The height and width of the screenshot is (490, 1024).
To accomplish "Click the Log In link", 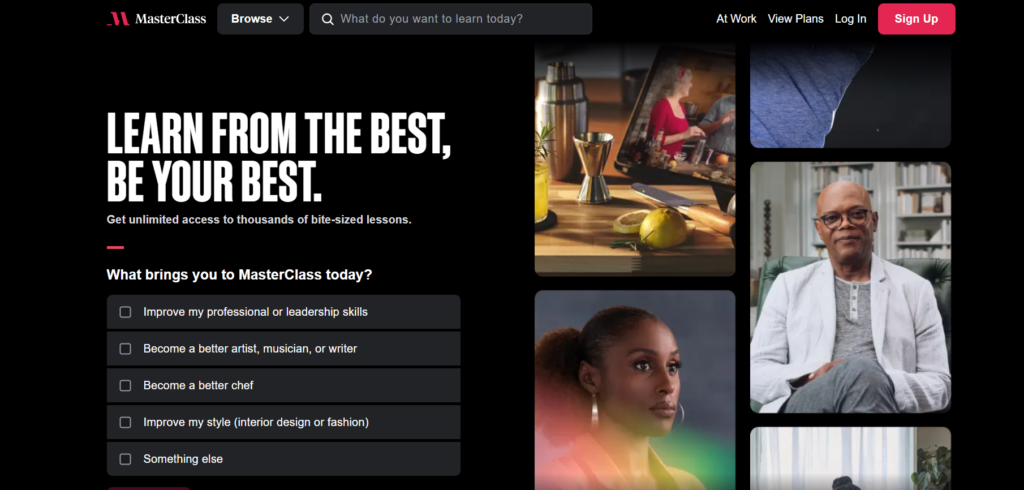I will tap(850, 19).
